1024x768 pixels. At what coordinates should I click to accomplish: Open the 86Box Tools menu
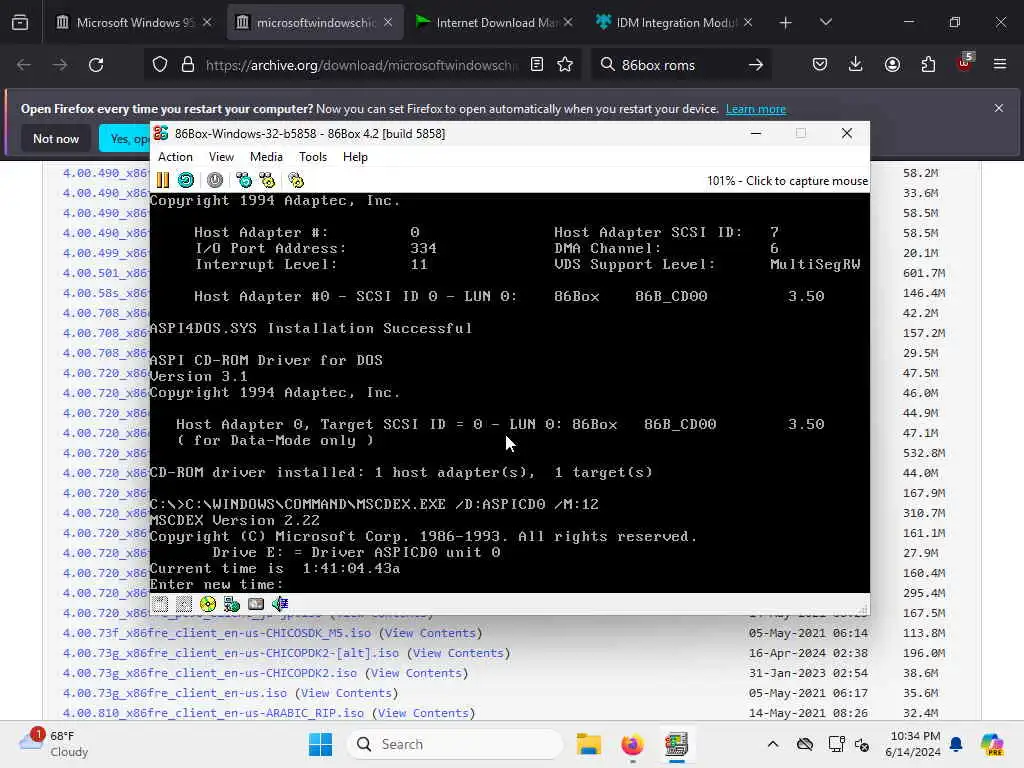313,157
